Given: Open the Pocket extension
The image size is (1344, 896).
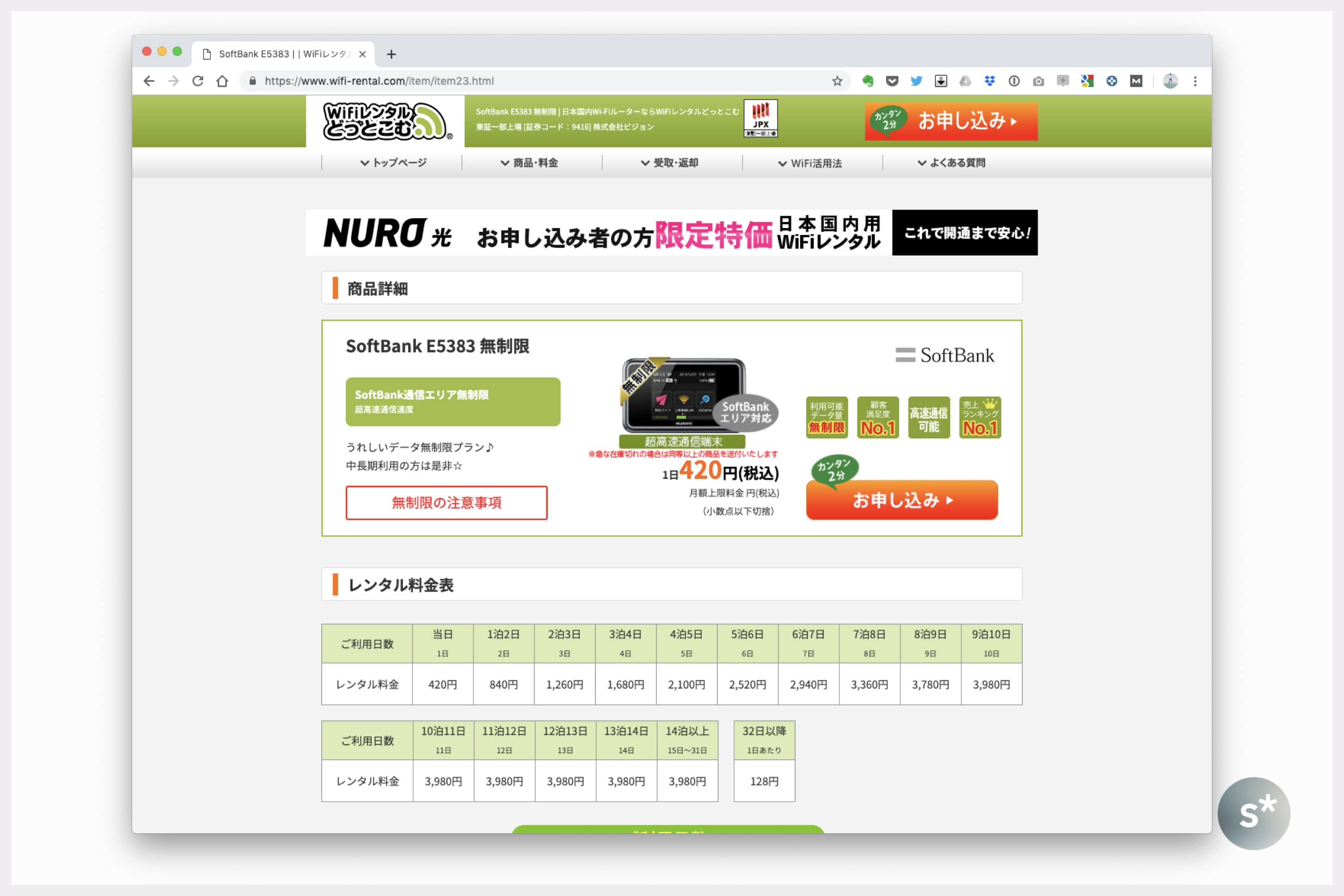Looking at the screenshot, I should (x=892, y=81).
